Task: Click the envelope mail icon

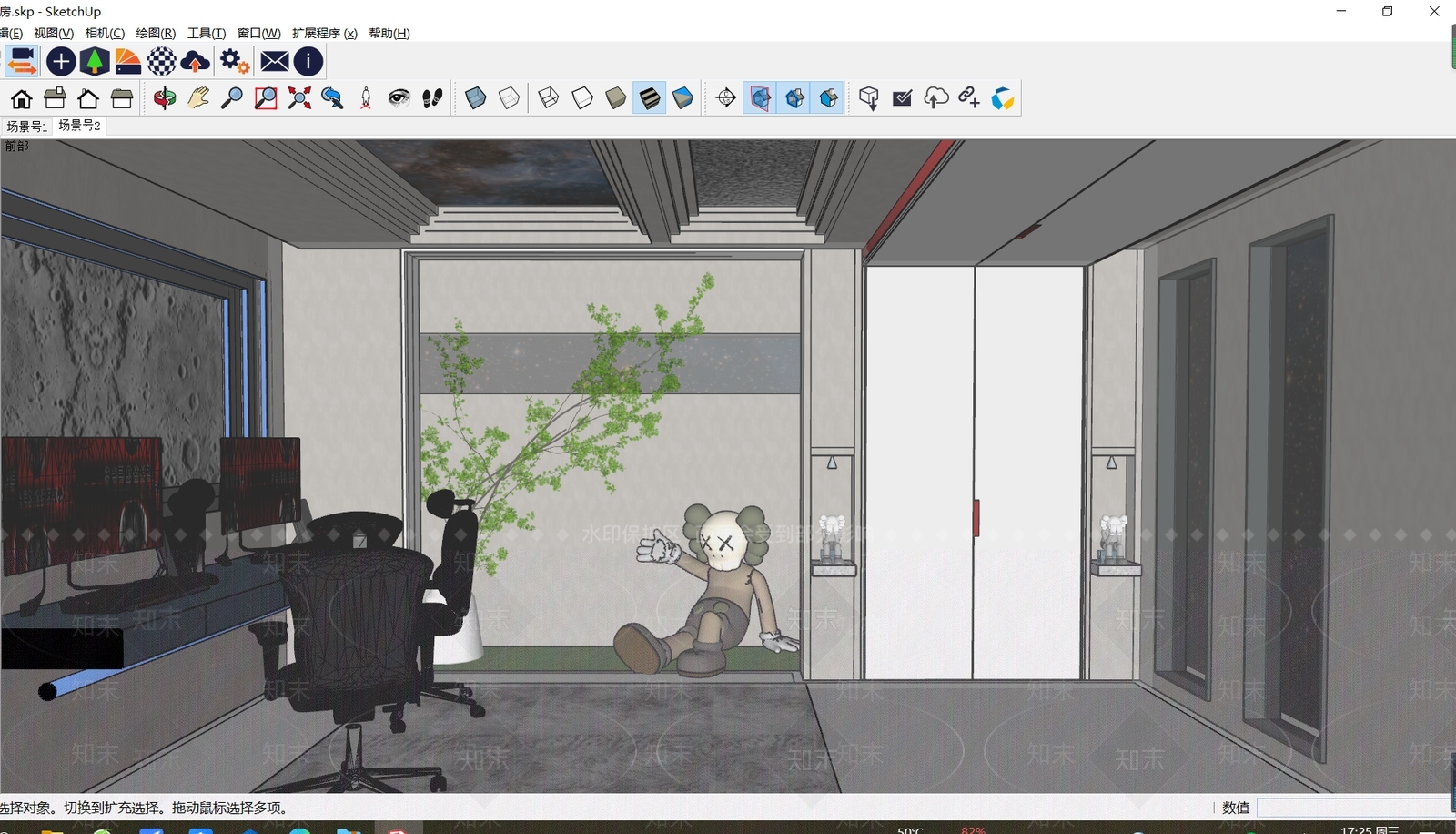Action: pos(275,62)
